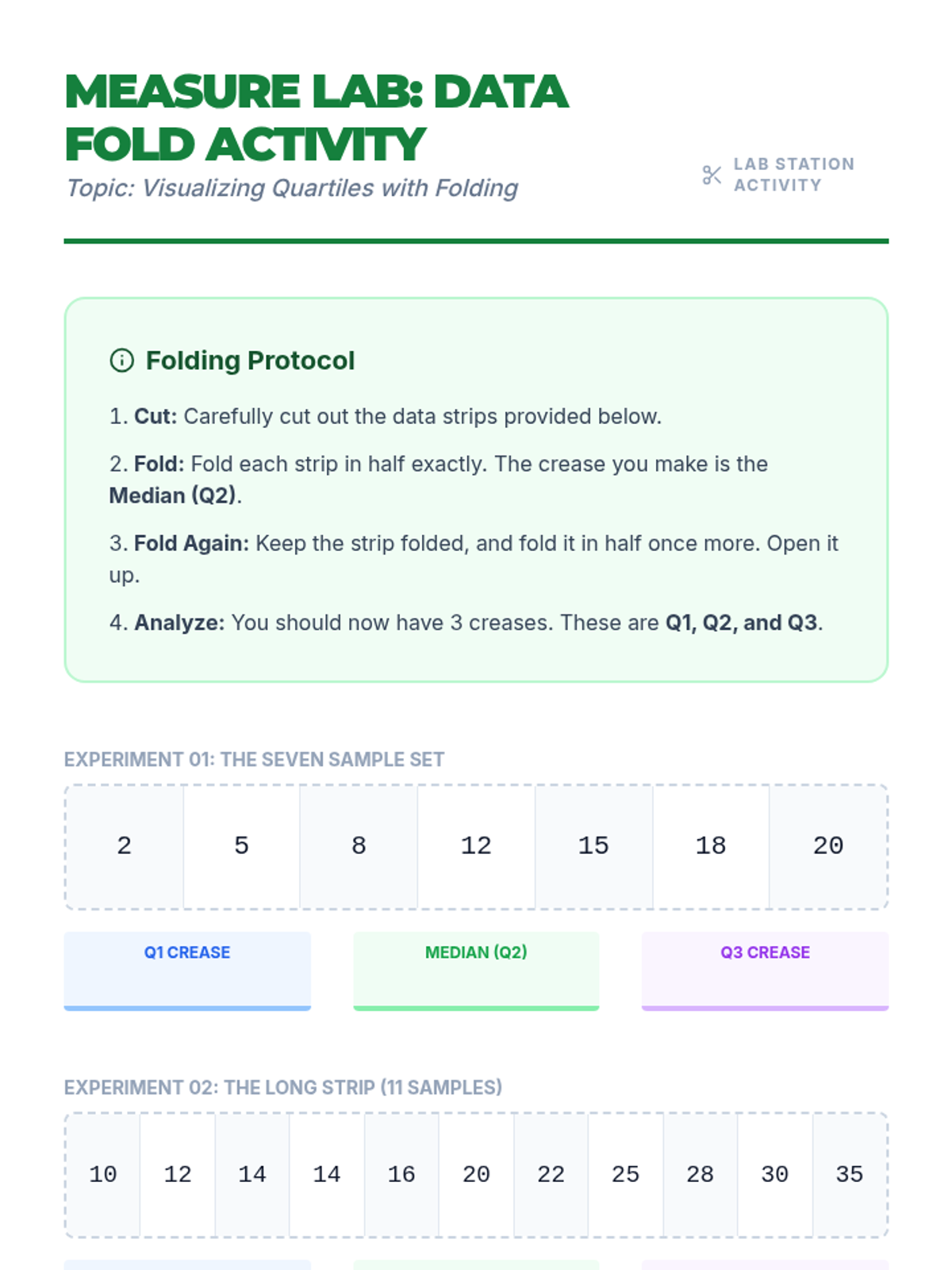Click the Median (Q2) answer box
952x1270 pixels.
tap(476, 971)
